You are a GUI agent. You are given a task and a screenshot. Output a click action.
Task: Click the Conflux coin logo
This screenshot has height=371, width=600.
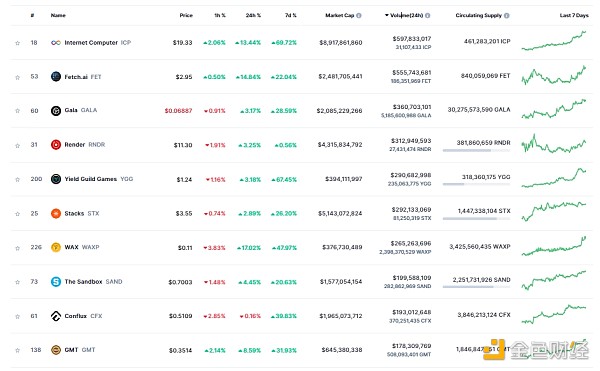click(x=56, y=316)
